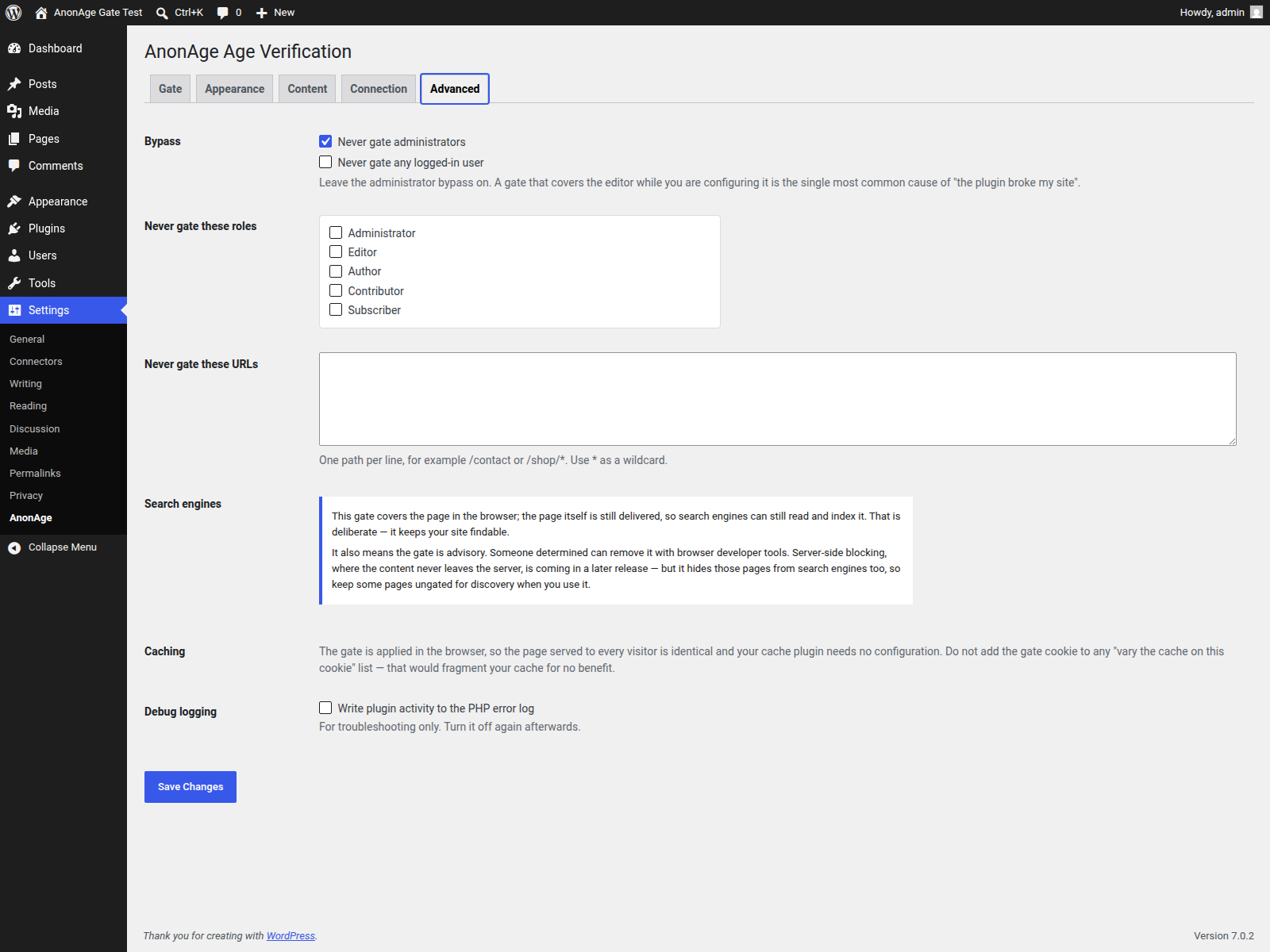This screenshot has height=952, width=1270.
Task: Click the Tools wrench icon
Action: [x=14, y=283]
